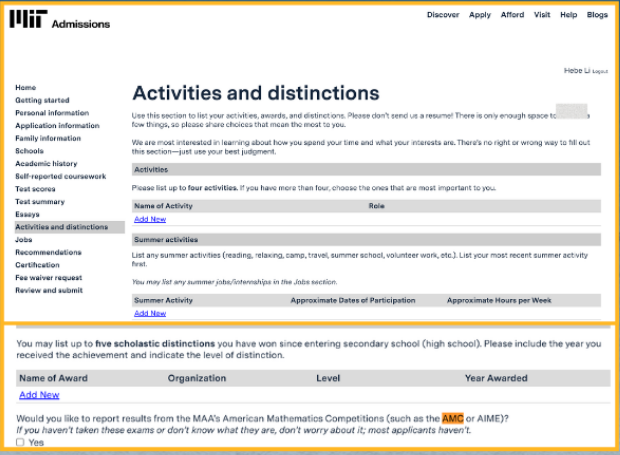Click the MIT Admissions logo
The image size is (620, 455).
point(60,19)
